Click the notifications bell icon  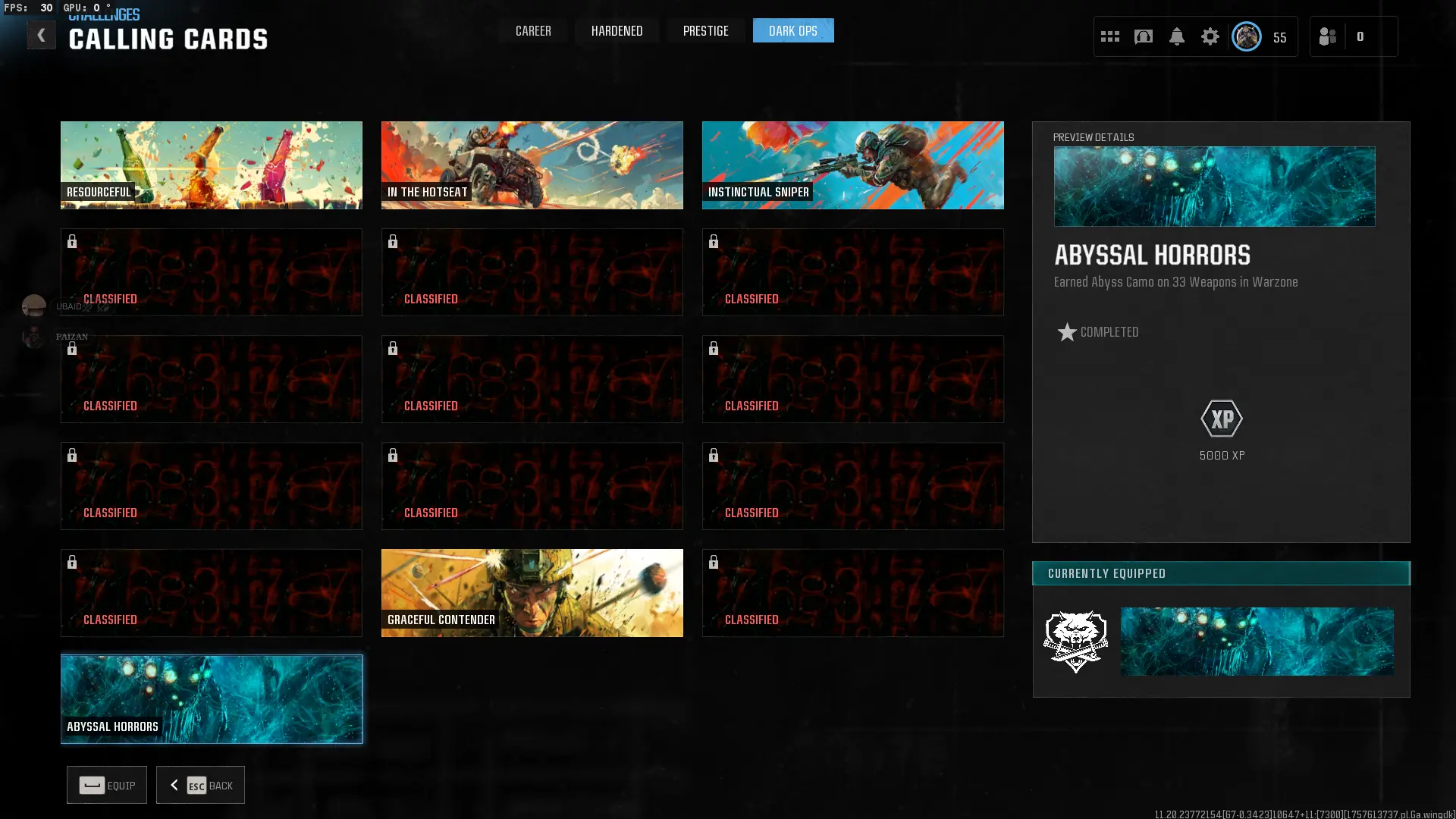tap(1176, 36)
